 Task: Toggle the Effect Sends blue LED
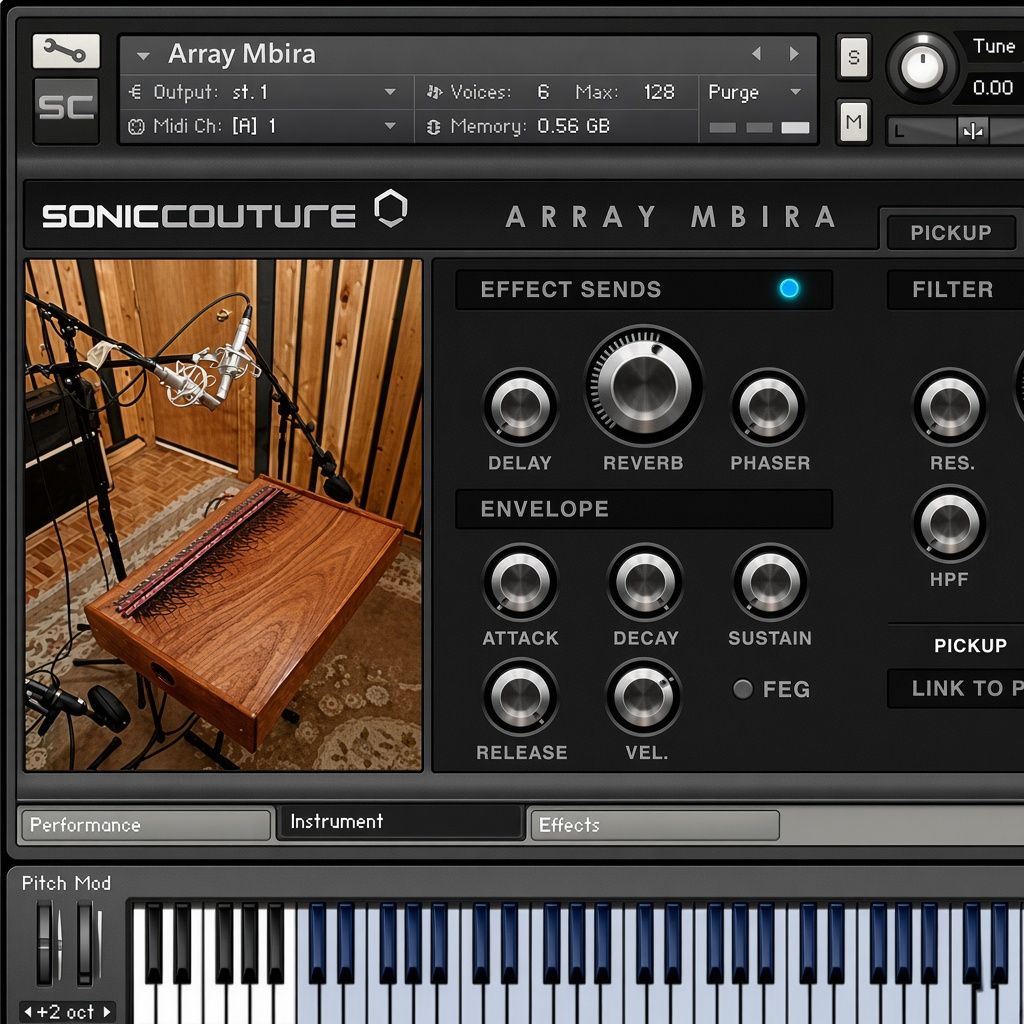click(789, 288)
